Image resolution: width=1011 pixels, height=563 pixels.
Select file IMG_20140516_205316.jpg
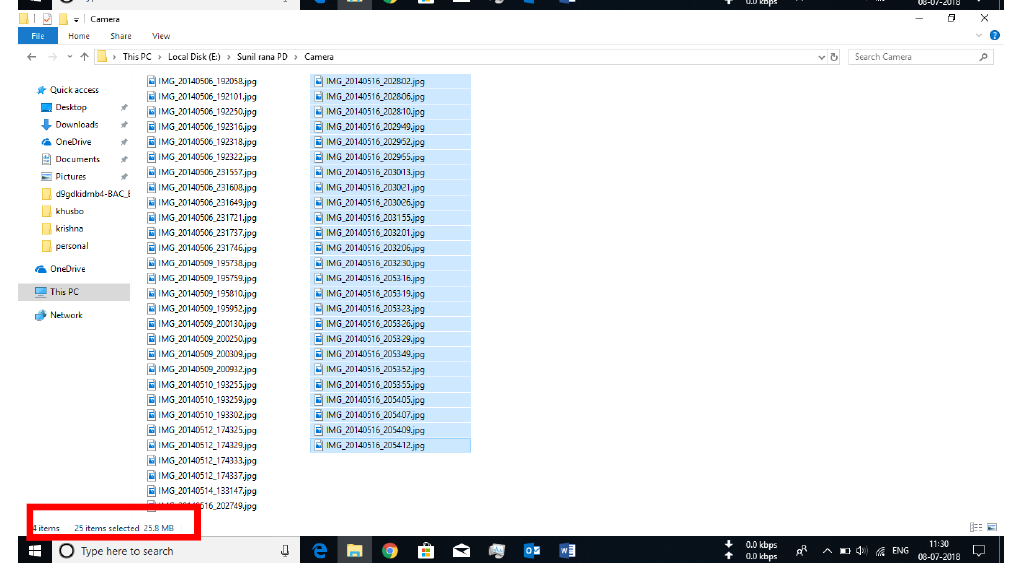(390, 279)
